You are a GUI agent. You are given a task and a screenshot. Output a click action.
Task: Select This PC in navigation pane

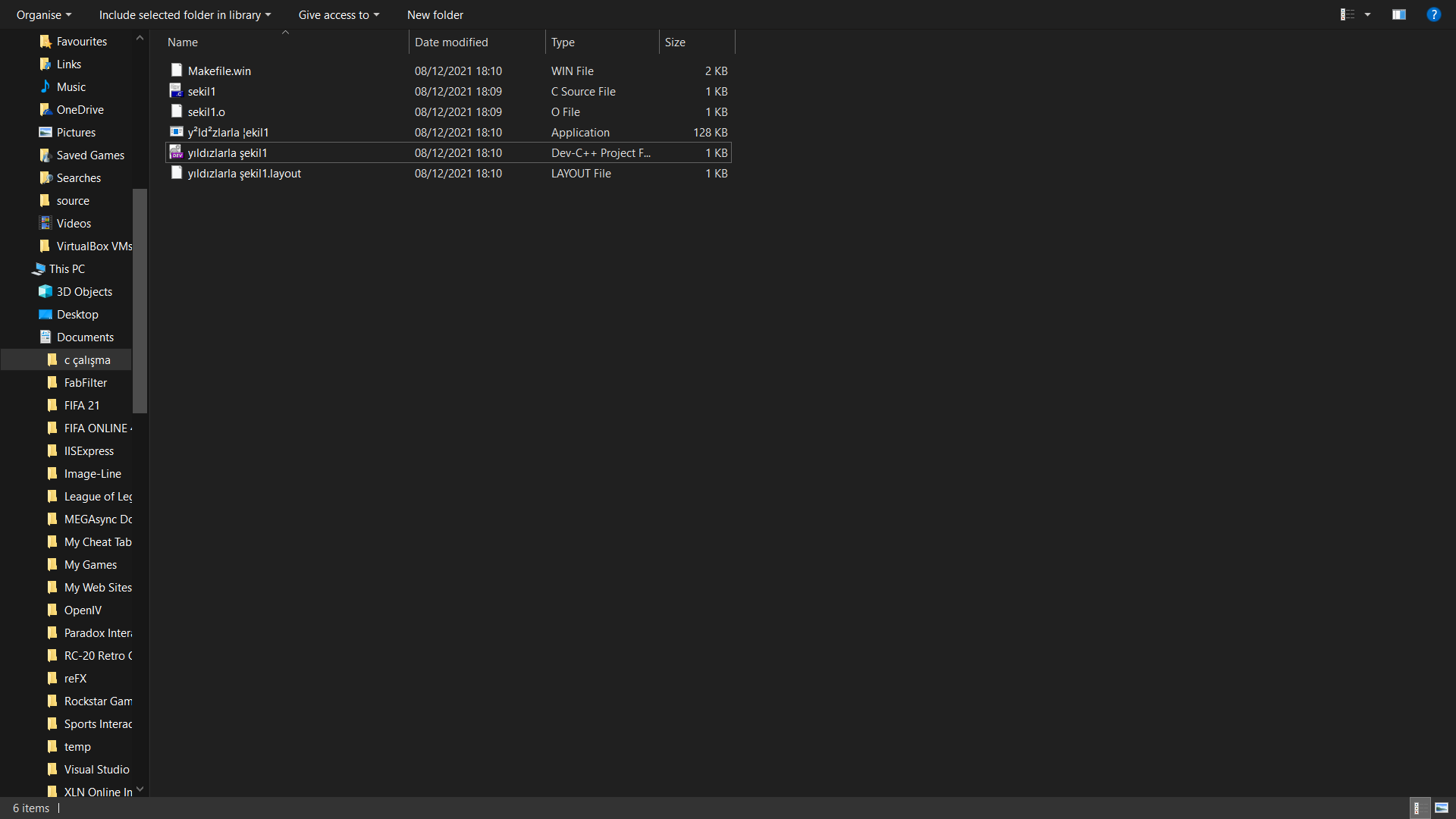(x=67, y=268)
